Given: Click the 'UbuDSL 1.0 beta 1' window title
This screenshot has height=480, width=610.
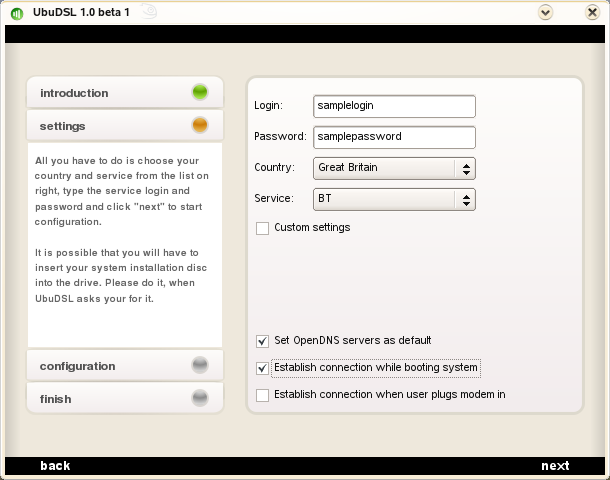Looking at the screenshot, I should [81, 12].
